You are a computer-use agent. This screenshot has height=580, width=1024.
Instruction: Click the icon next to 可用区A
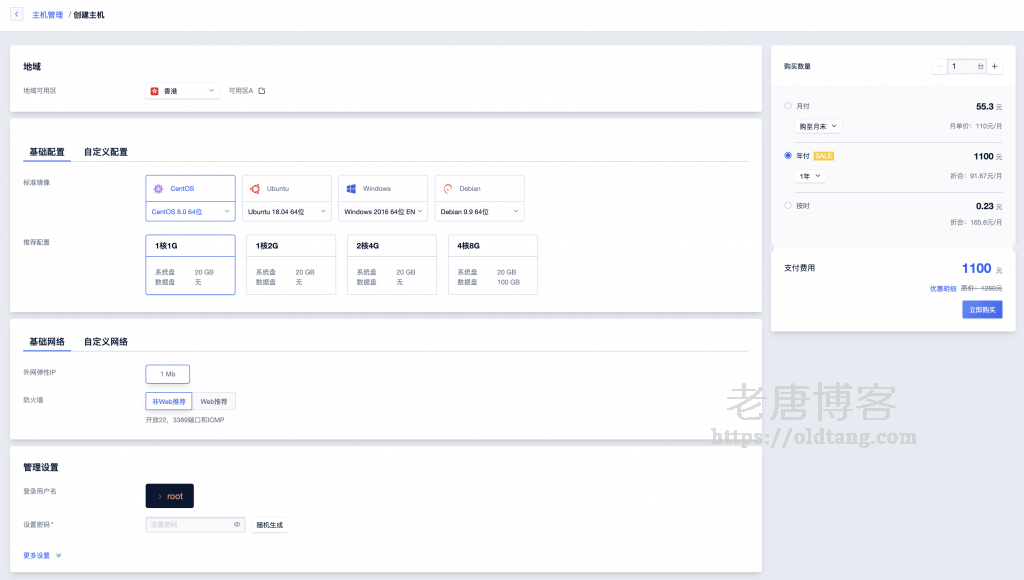point(262,91)
